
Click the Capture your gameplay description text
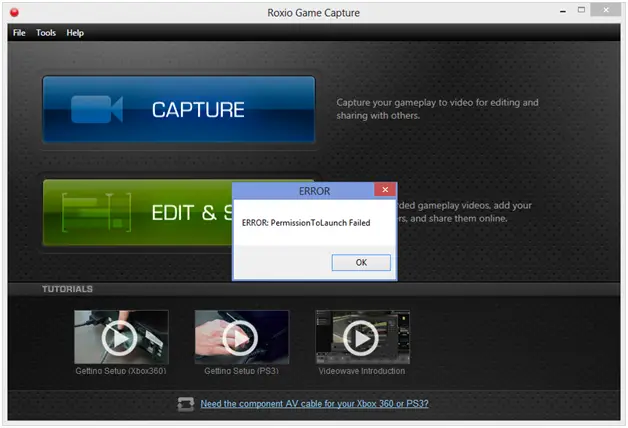tap(437, 109)
